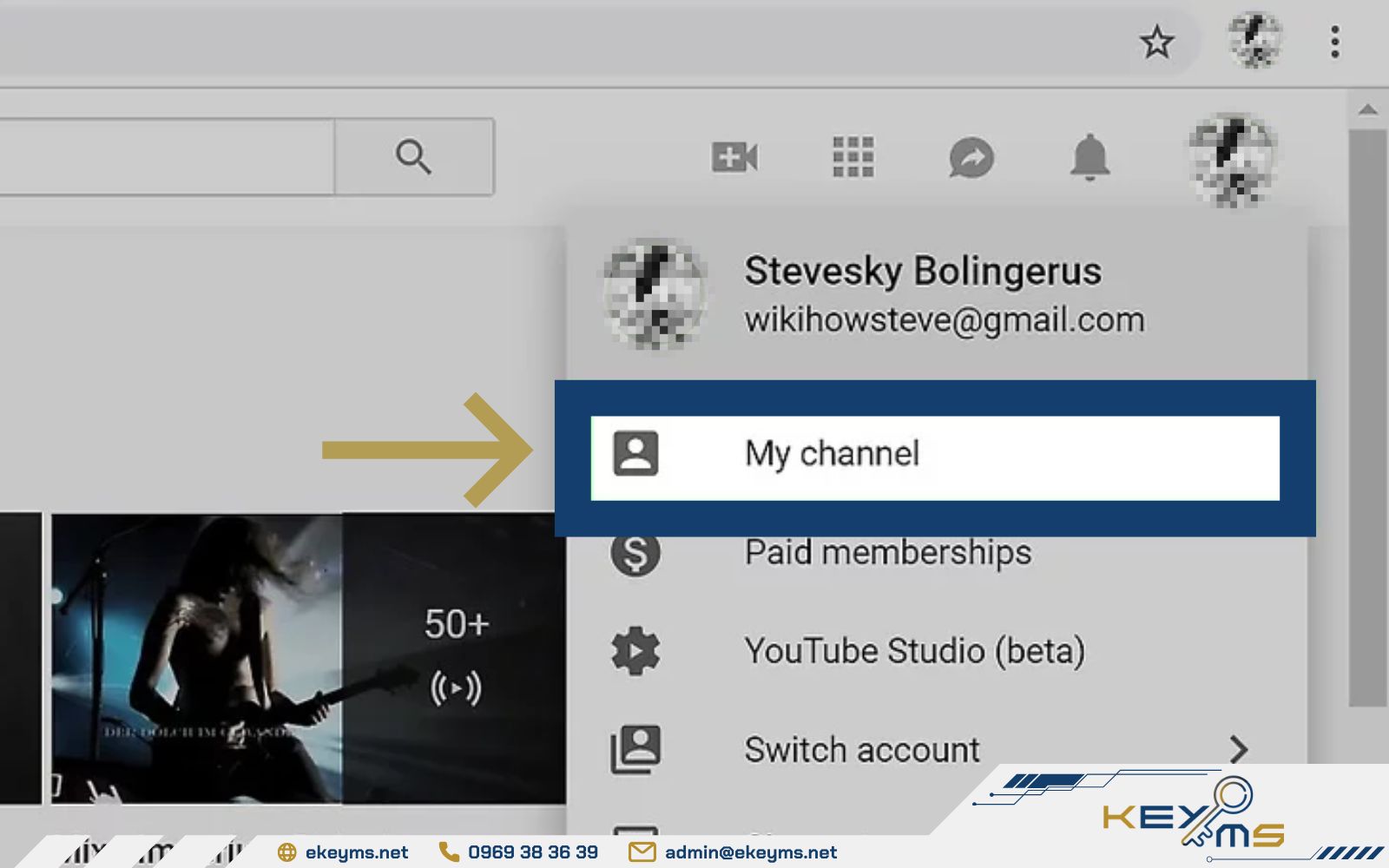The image size is (1389, 868).
Task: Click the Chrome profile avatar
Action: coord(1254,40)
